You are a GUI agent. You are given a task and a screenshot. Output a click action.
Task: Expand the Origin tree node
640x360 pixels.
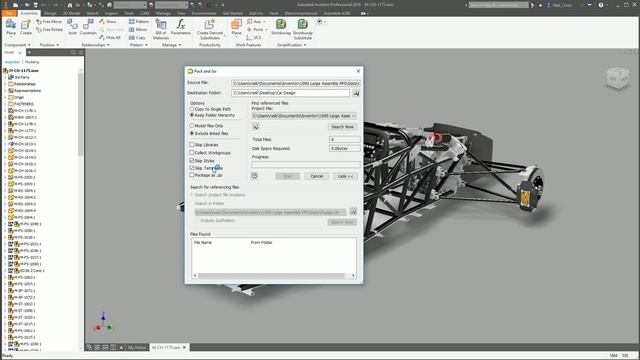click(5, 97)
